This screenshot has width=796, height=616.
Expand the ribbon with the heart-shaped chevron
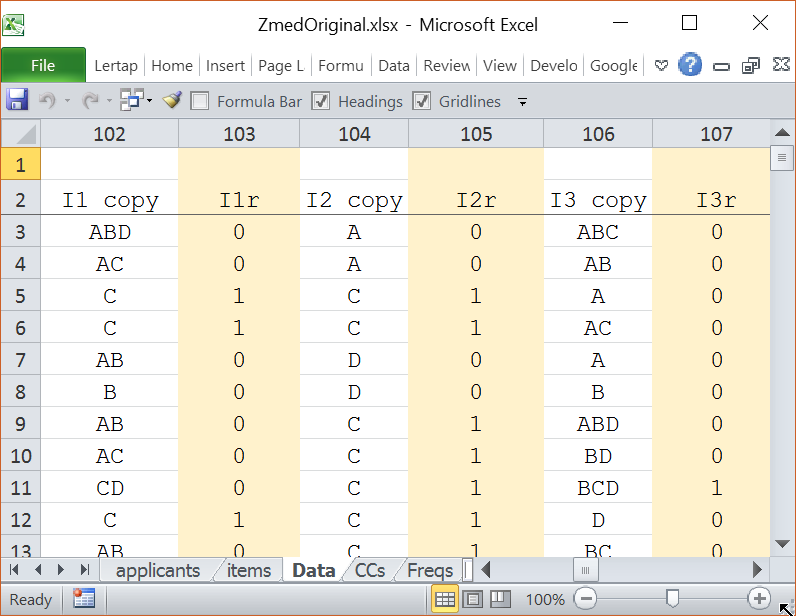tap(661, 65)
